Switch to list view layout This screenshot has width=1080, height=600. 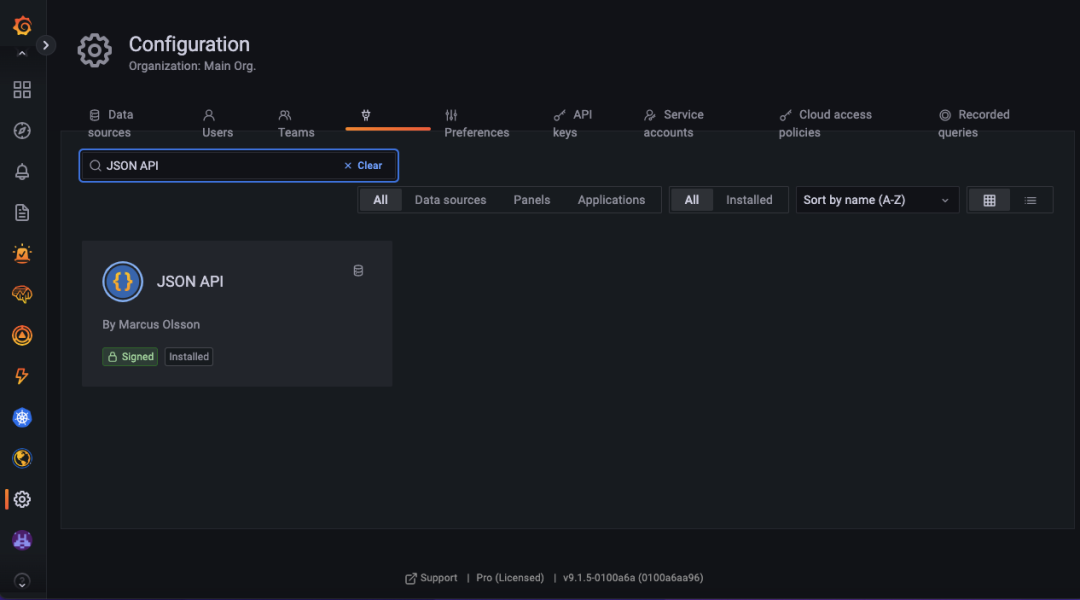point(1030,200)
